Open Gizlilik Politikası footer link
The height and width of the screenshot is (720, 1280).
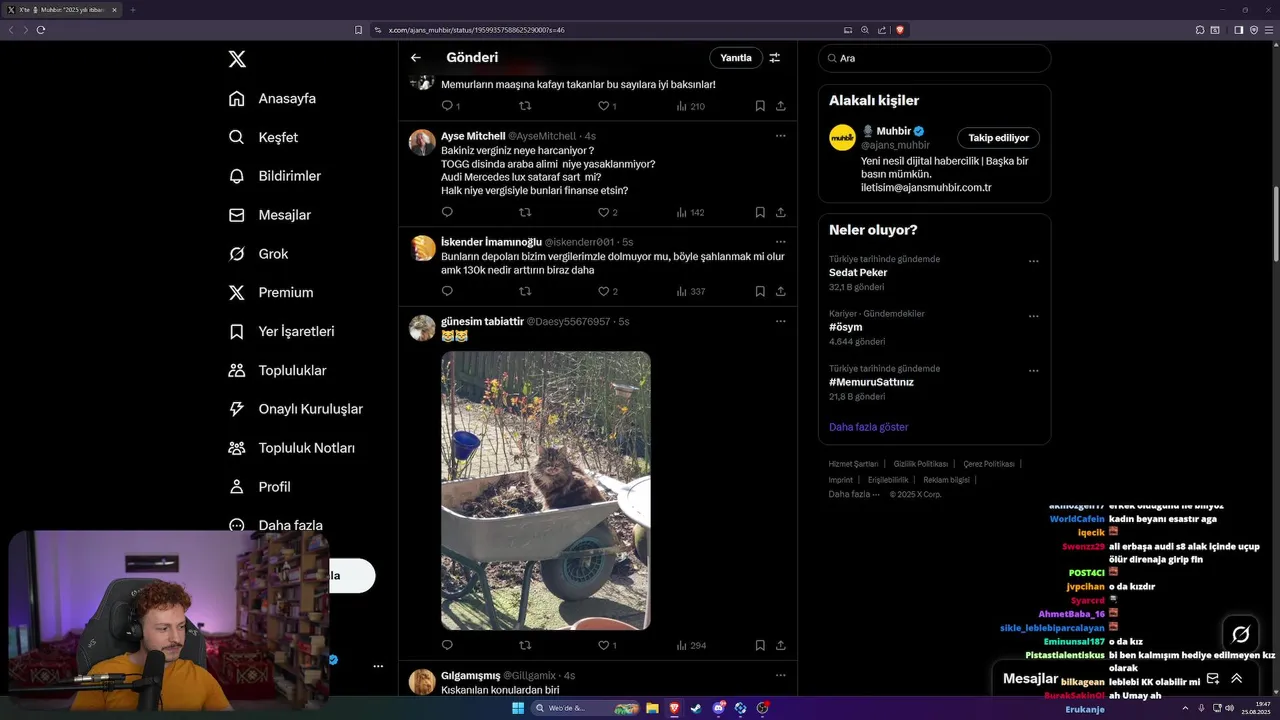[x=921, y=464]
